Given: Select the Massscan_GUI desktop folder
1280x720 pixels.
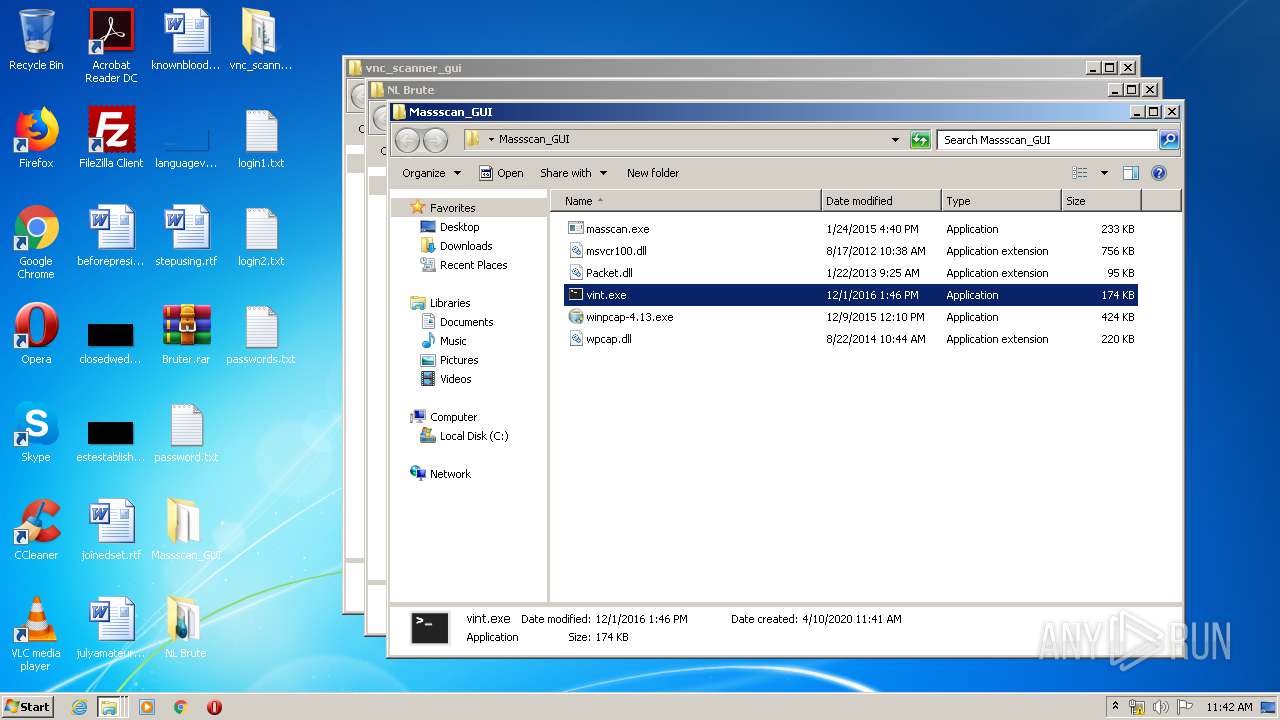Looking at the screenshot, I should coord(186,530).
